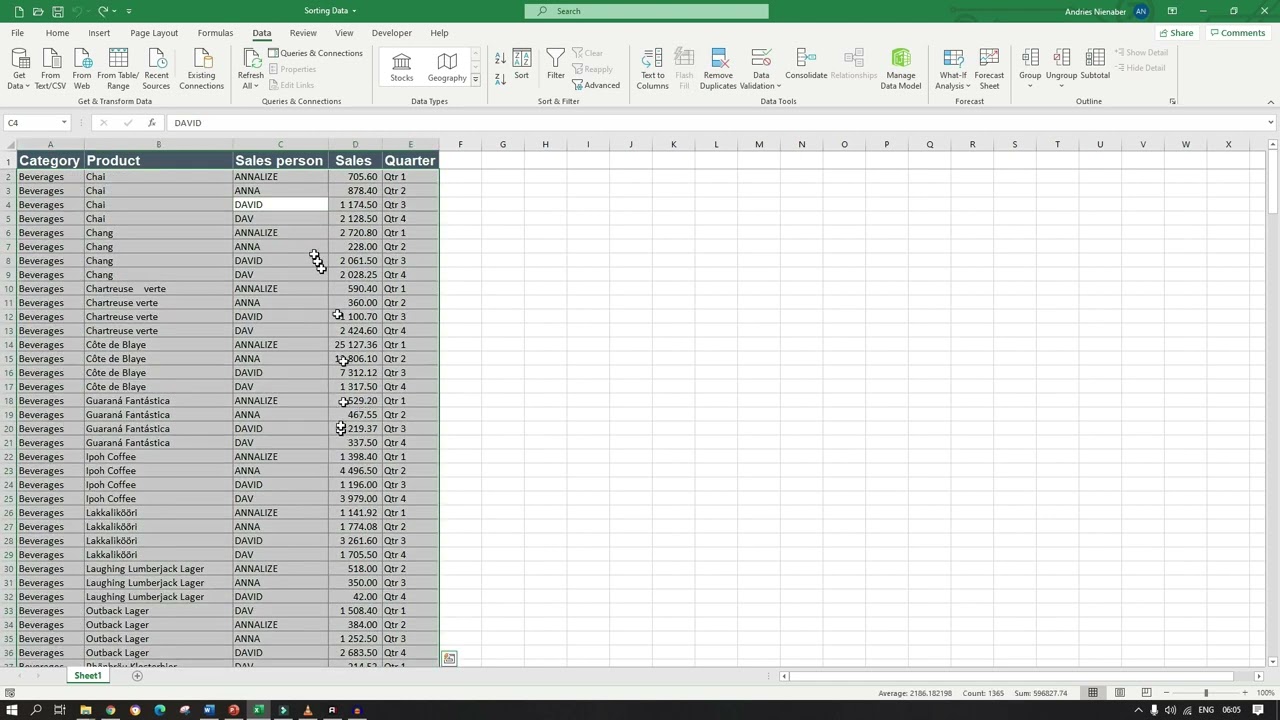1280x720 pixels.
Task: Open Manage Data Model
Action: (901, 69)
